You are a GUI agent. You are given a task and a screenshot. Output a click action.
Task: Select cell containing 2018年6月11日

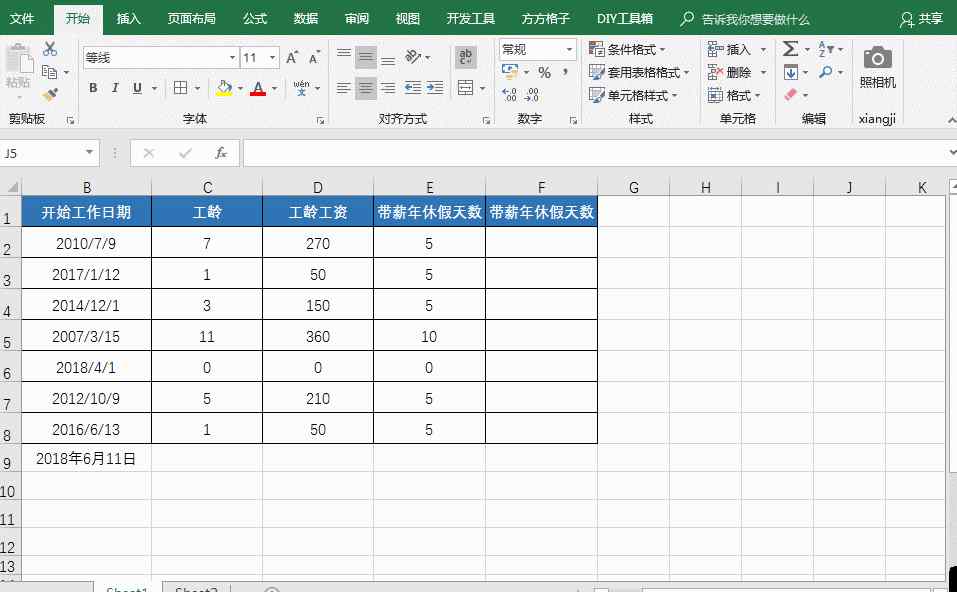click(x=86, y=458)
